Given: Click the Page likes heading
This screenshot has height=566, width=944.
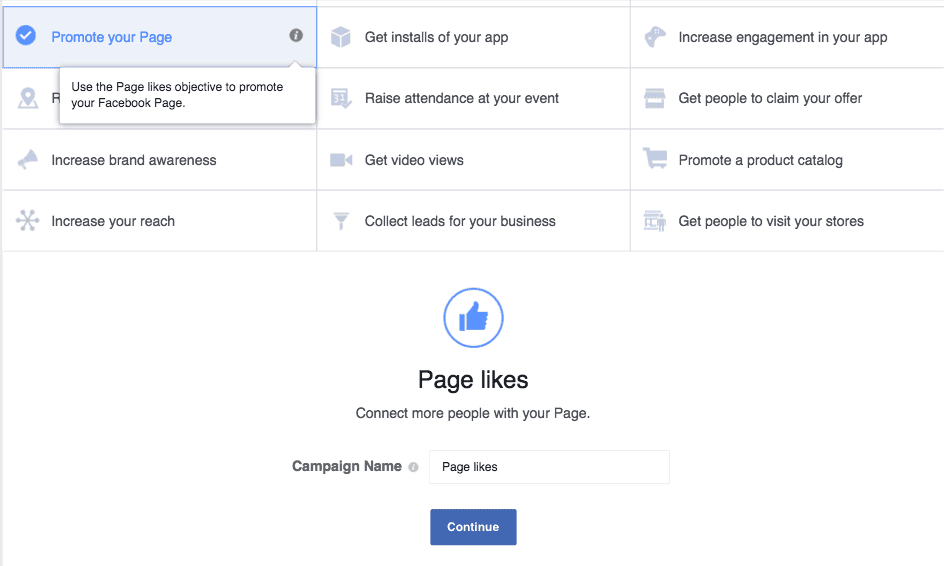Looking at the screenshot, I should point(473,380).
